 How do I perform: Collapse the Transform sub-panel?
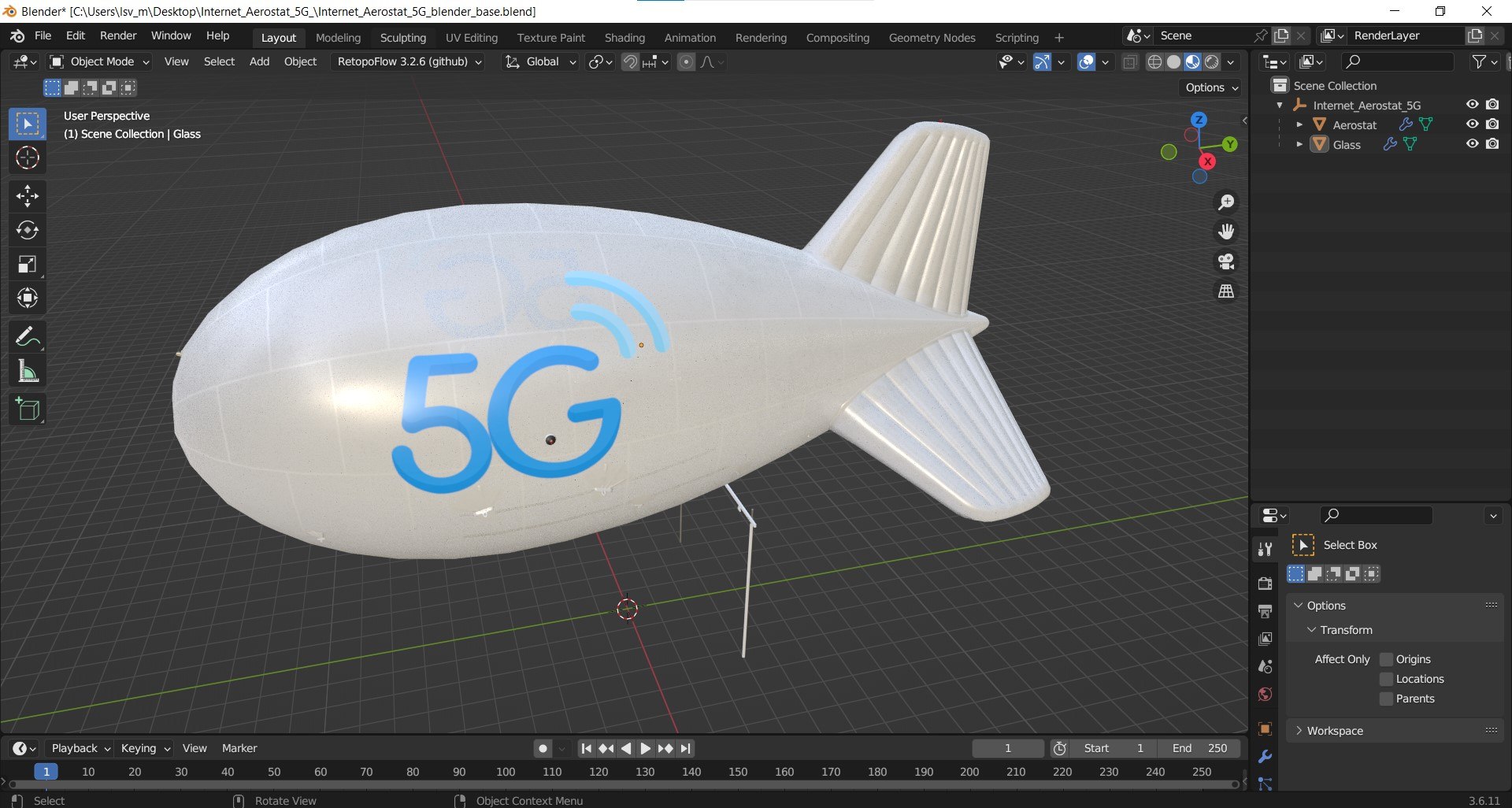click(x=1311, y=630)
